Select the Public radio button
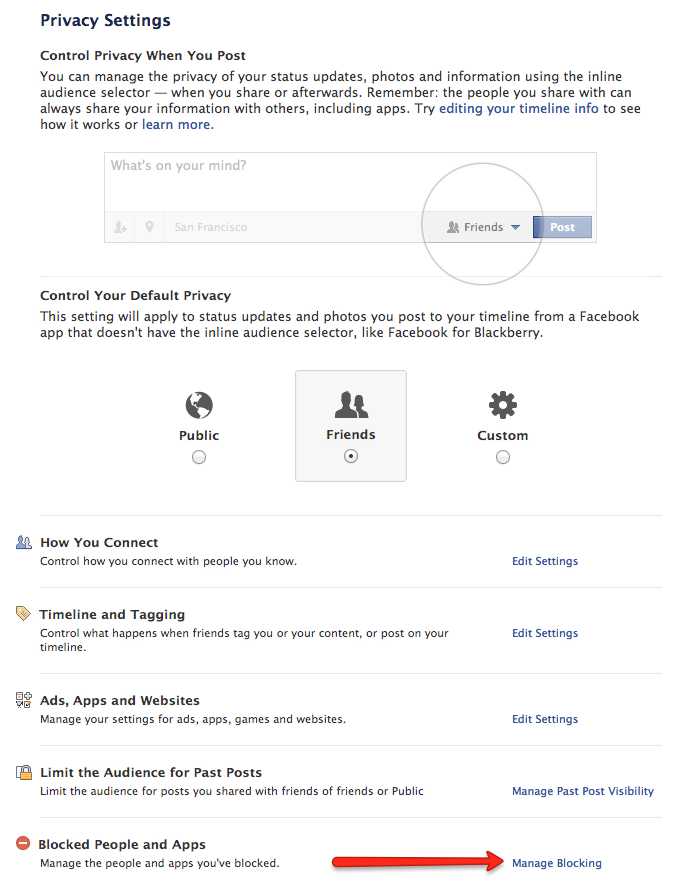The image size is (687, 896). pyautogui.click(x=199, y=457)
